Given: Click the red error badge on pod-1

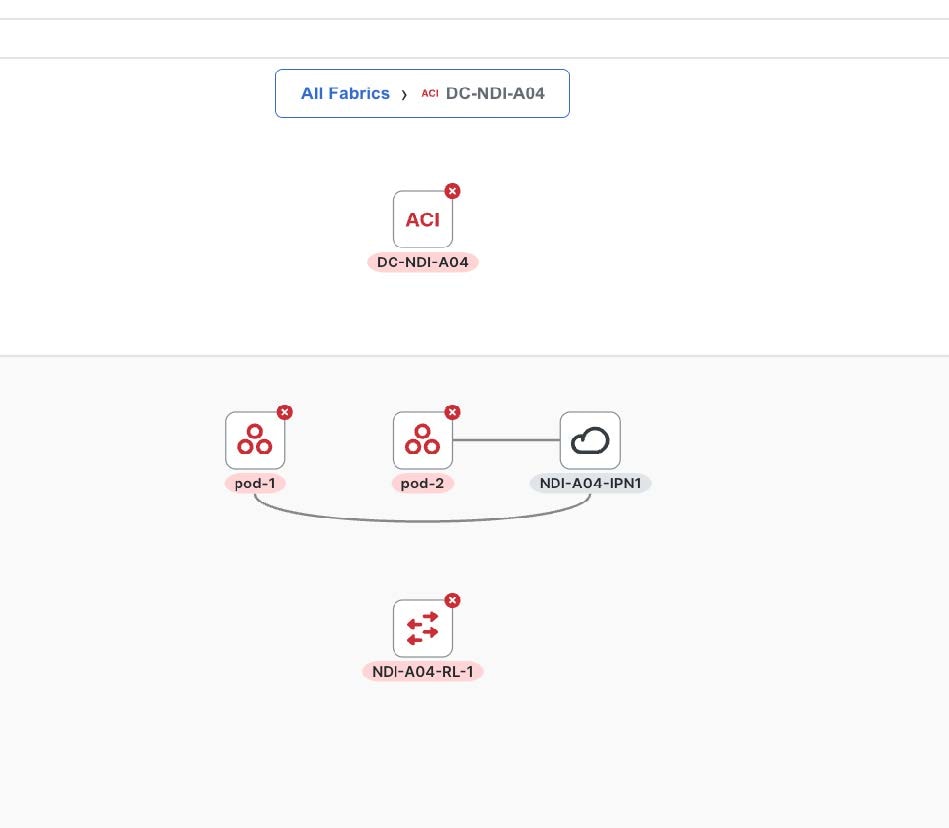Looking at the screenshot, I should (284, 412).
